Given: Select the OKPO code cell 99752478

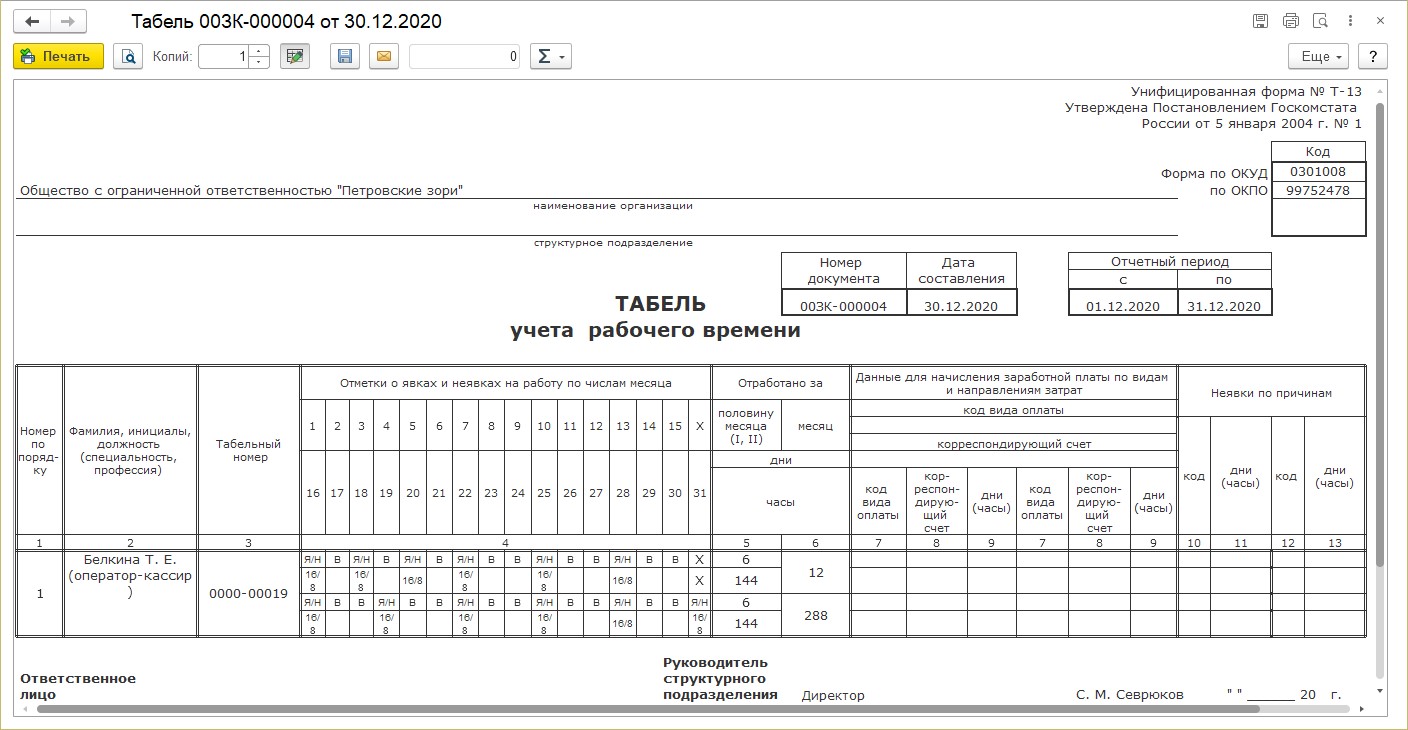Looking at the screenshot, I should (1318, 190).
